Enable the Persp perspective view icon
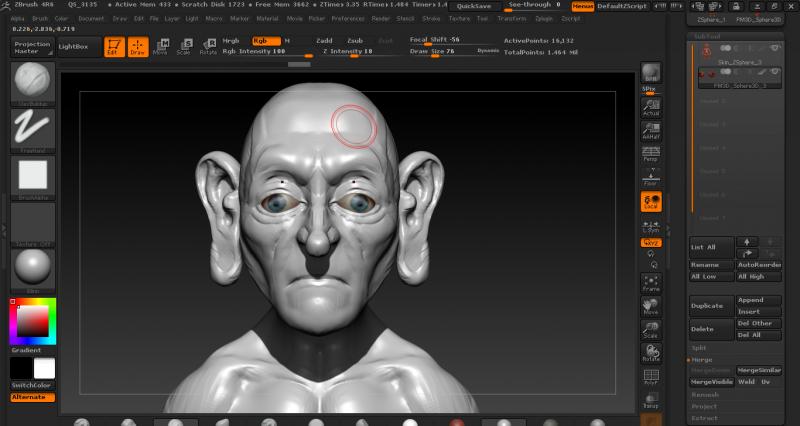Viewport: 800px width, 426px height. 651,154
